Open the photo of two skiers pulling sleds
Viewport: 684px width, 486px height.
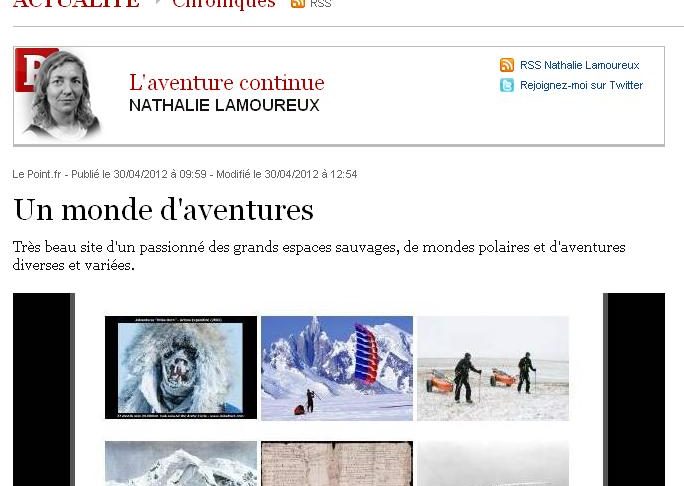click(x=493, y=369)
